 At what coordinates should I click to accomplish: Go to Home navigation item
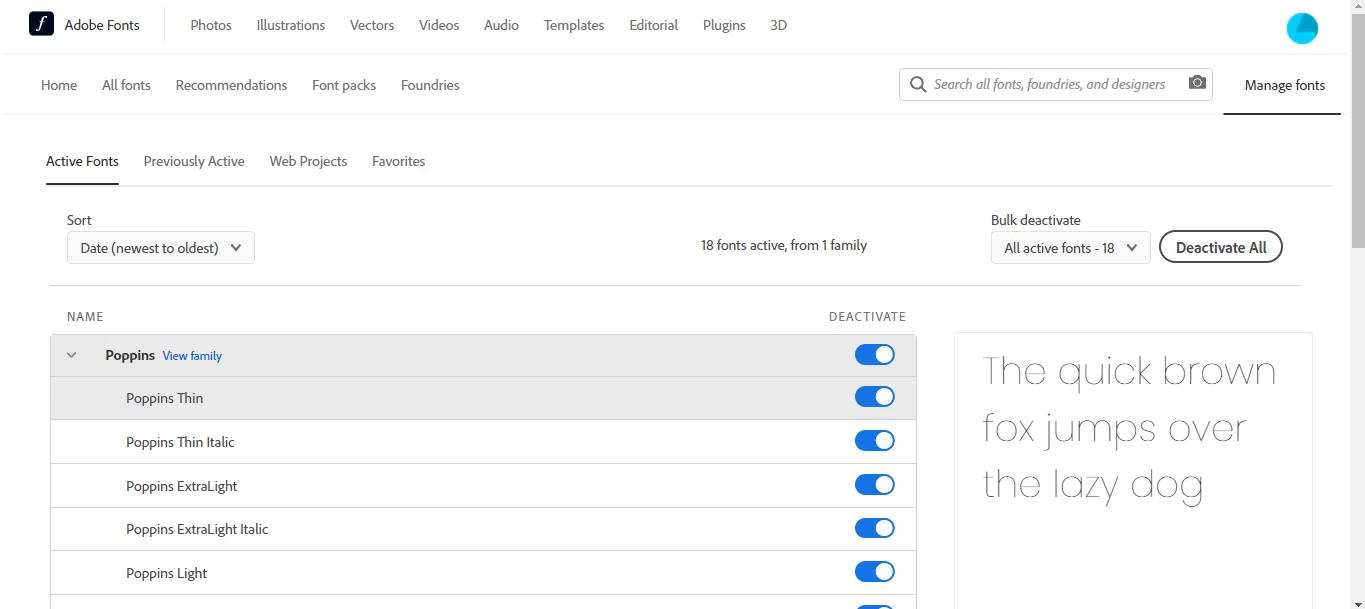click(59, 85)
